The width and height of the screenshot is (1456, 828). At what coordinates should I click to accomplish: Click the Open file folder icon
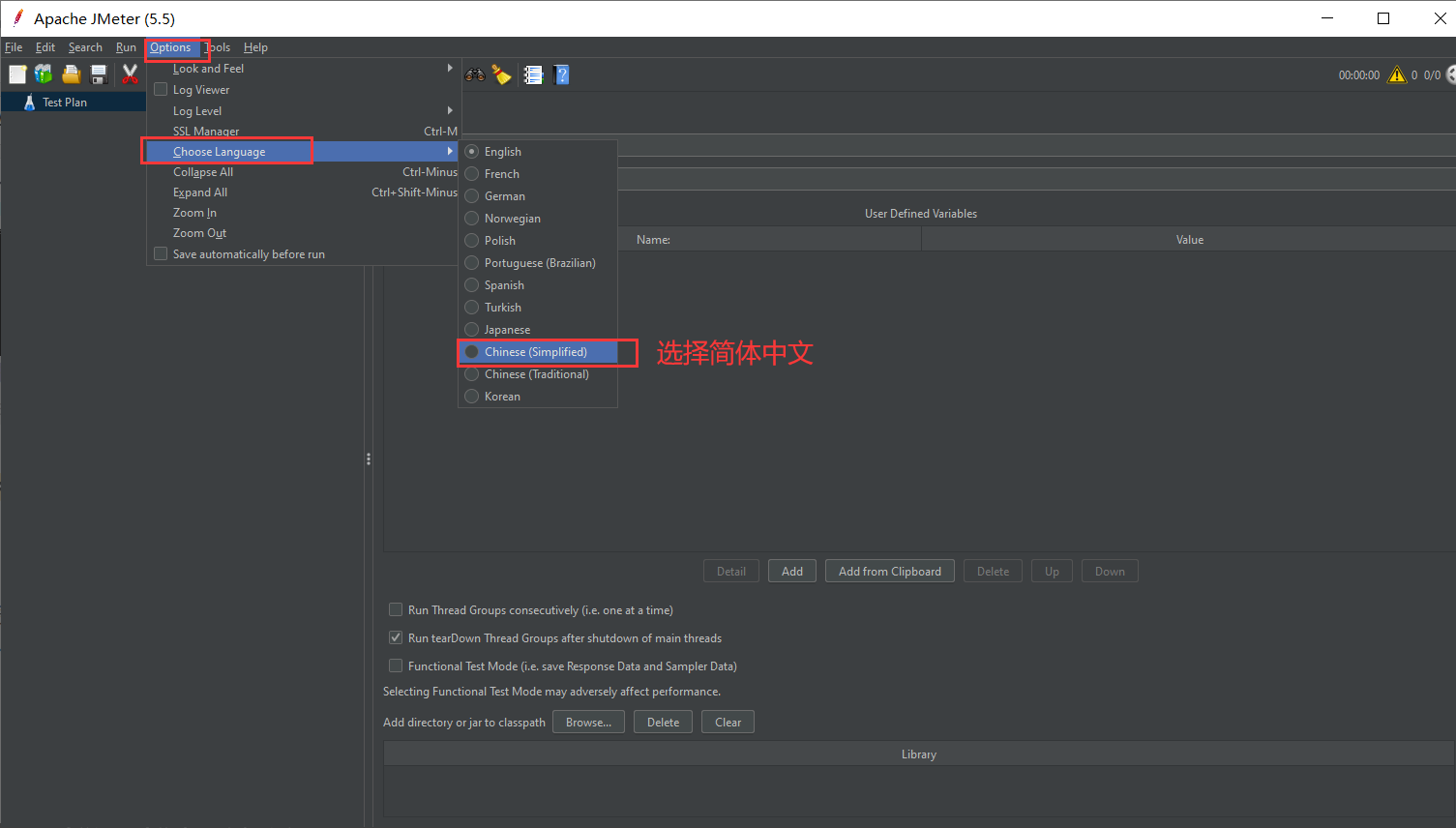point(71,74)
